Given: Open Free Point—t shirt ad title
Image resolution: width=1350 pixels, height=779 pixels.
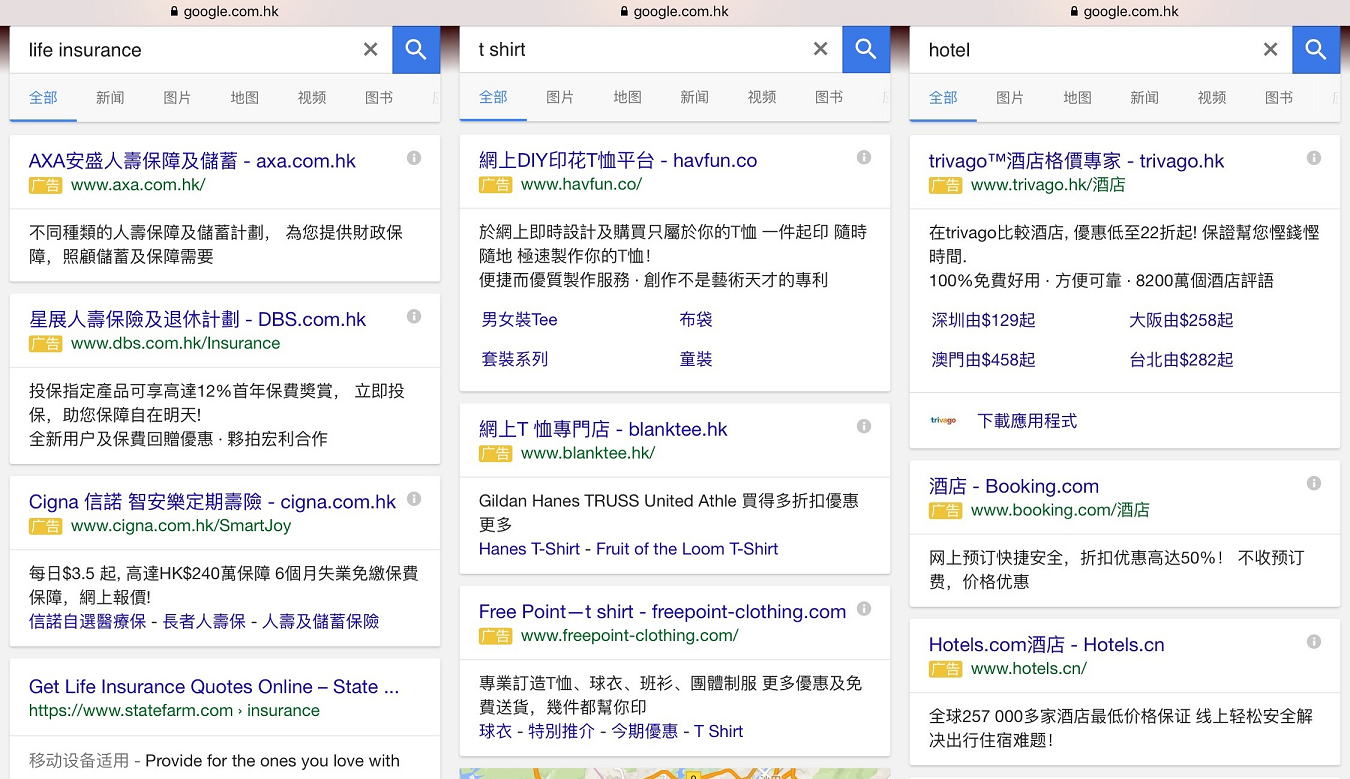Looking at the screenshot, I should click(x=662, y=612).
